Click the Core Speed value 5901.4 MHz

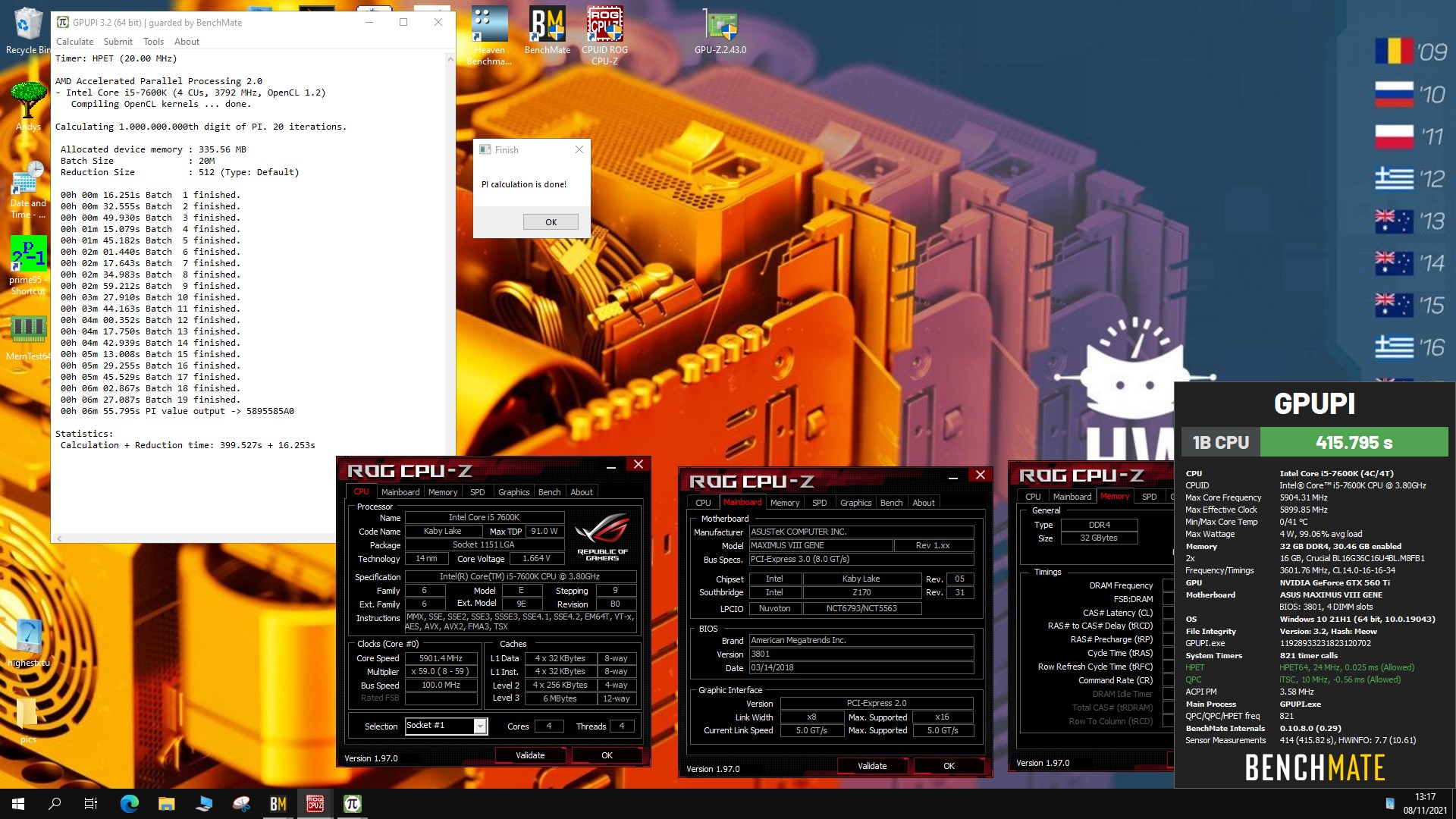point(441,658)
